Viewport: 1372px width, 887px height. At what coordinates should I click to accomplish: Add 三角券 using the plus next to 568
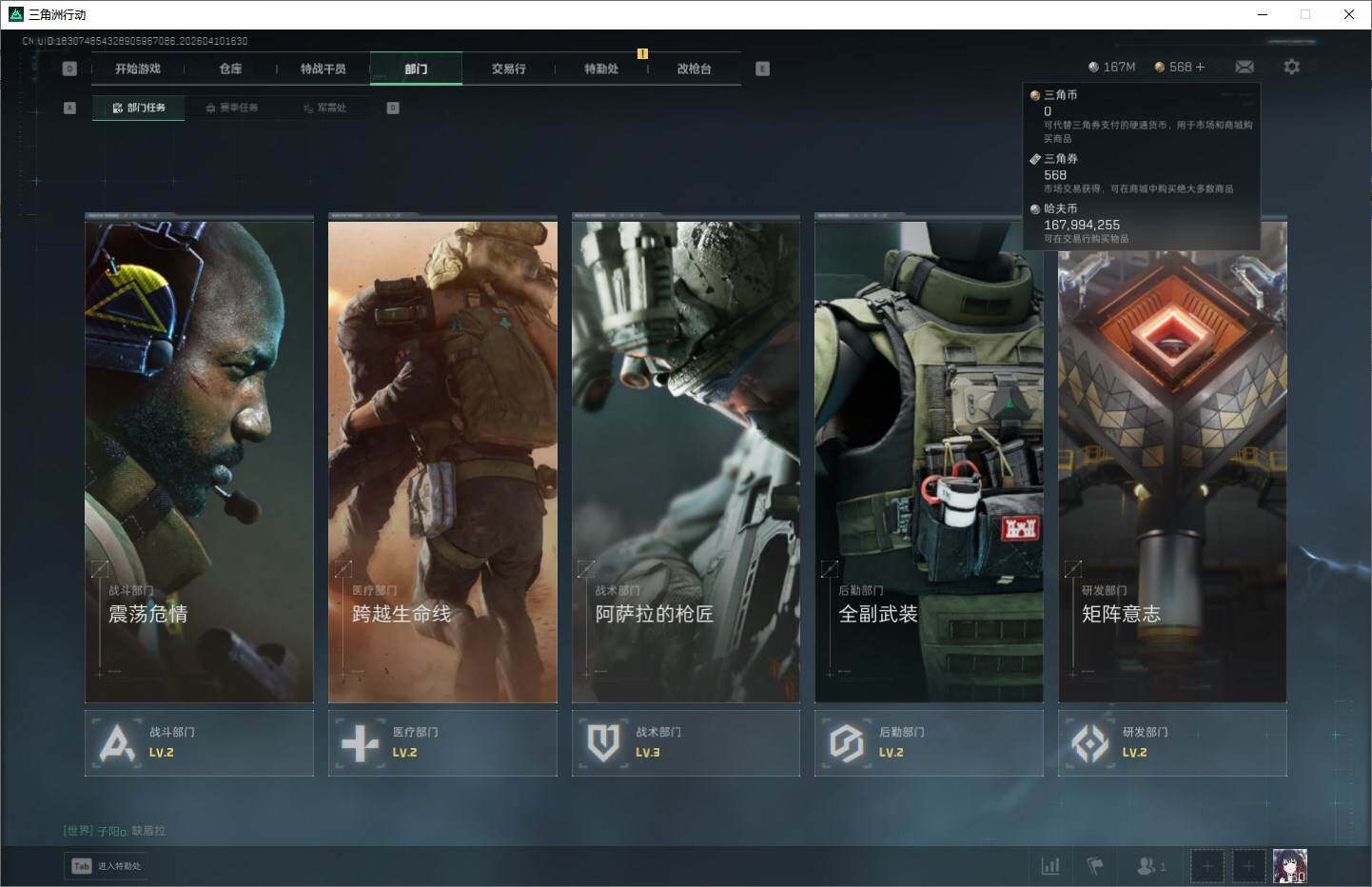point(1200,67)
